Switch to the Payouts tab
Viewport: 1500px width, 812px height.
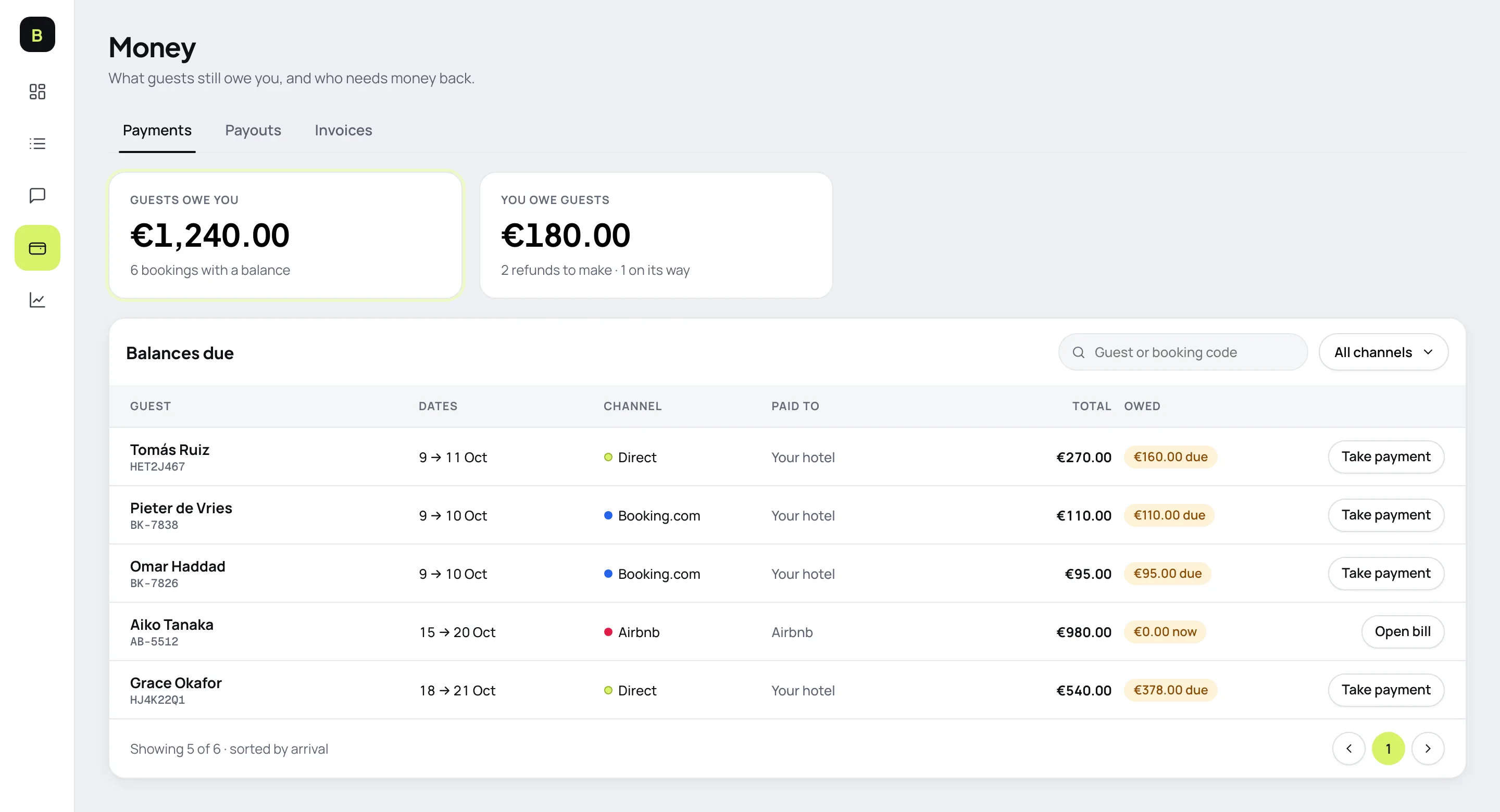click(253, 130)
